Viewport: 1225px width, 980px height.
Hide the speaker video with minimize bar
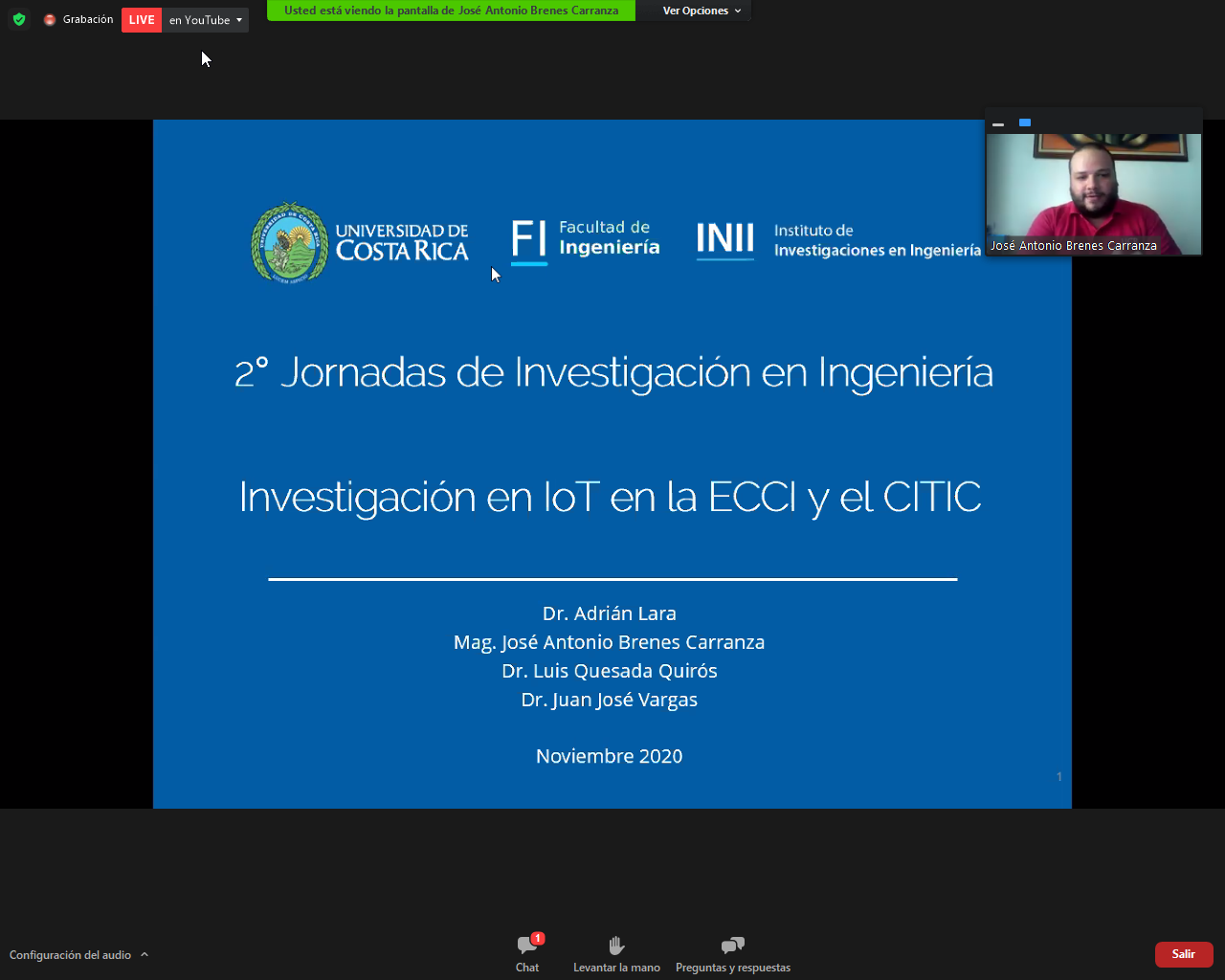click(x=998, y=123)
